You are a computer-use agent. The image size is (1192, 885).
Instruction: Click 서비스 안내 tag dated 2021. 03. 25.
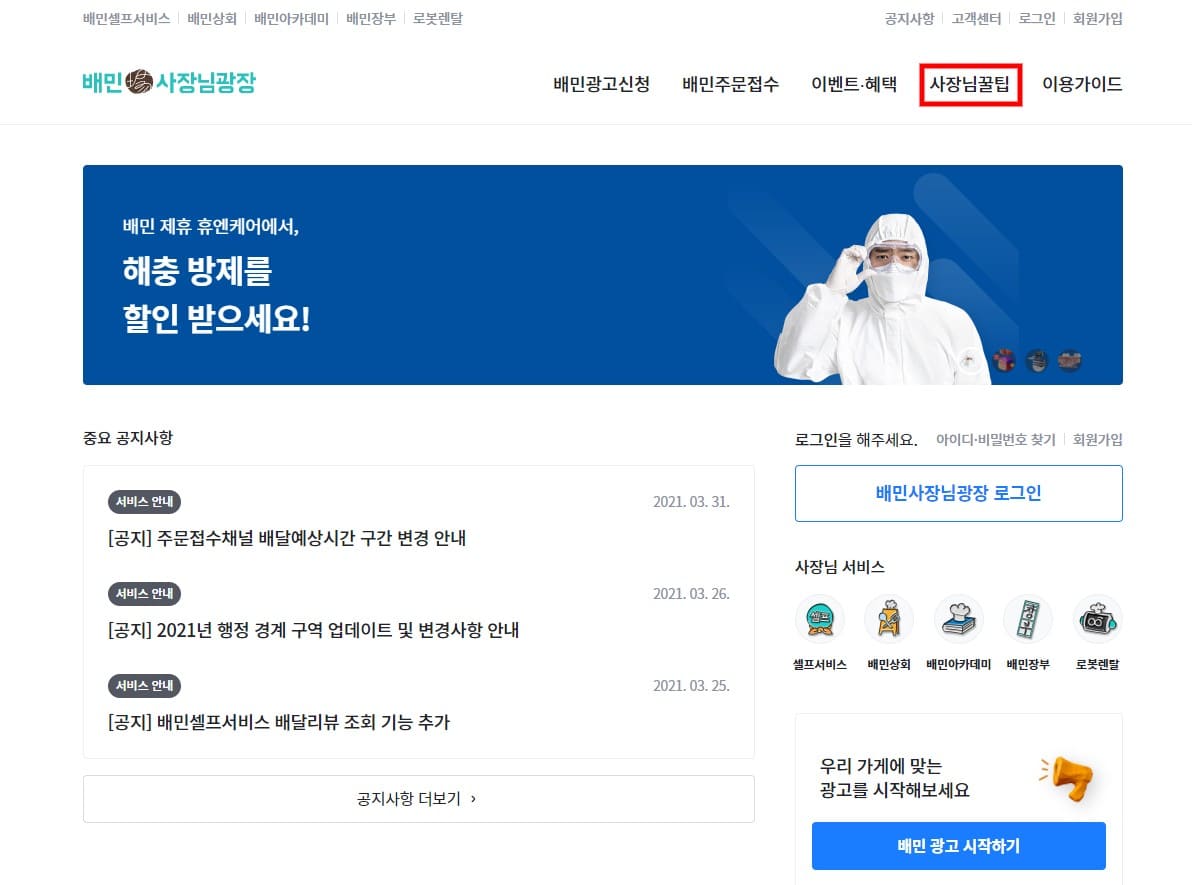pyautogui.click(x=144, y=686)
